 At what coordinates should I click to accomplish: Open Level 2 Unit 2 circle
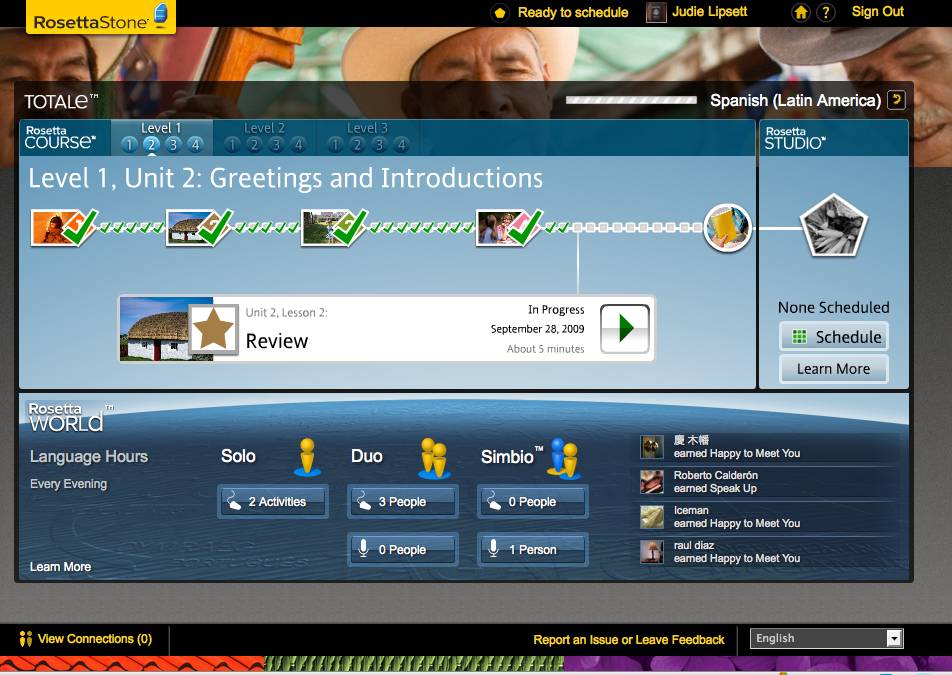254,144
